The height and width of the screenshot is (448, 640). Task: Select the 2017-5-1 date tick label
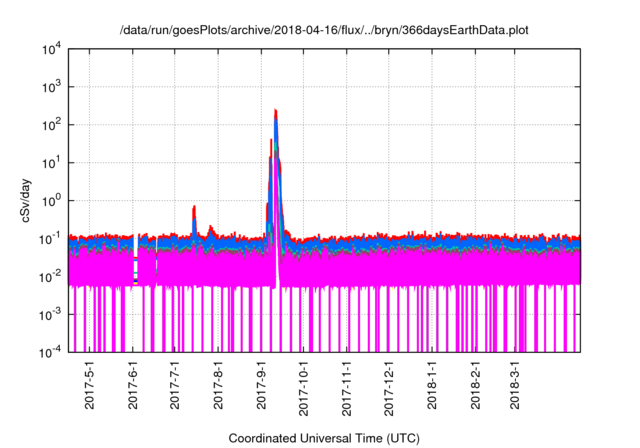click(x=89, y=385)
